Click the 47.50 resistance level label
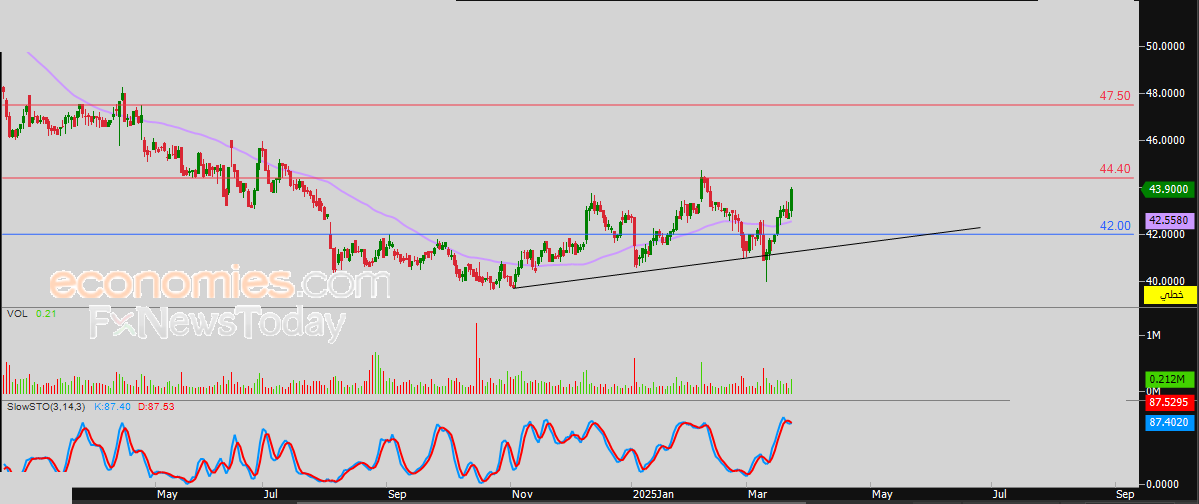Viewport: 1199px width, 504px height. tap(1115, 96)
